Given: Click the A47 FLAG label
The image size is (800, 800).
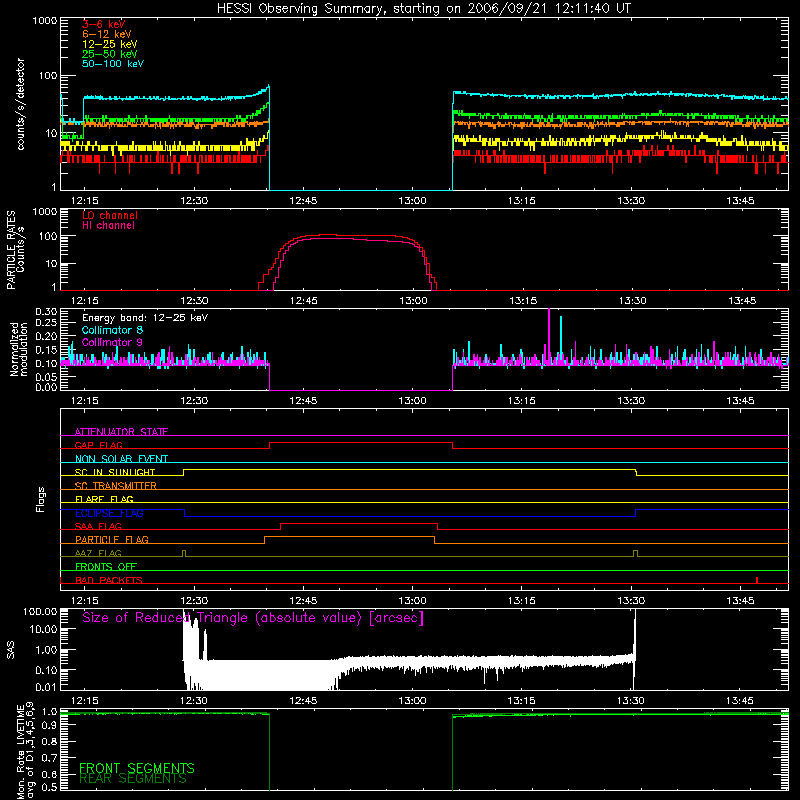Looking at the screenshot, I should [x=98, y=553].
